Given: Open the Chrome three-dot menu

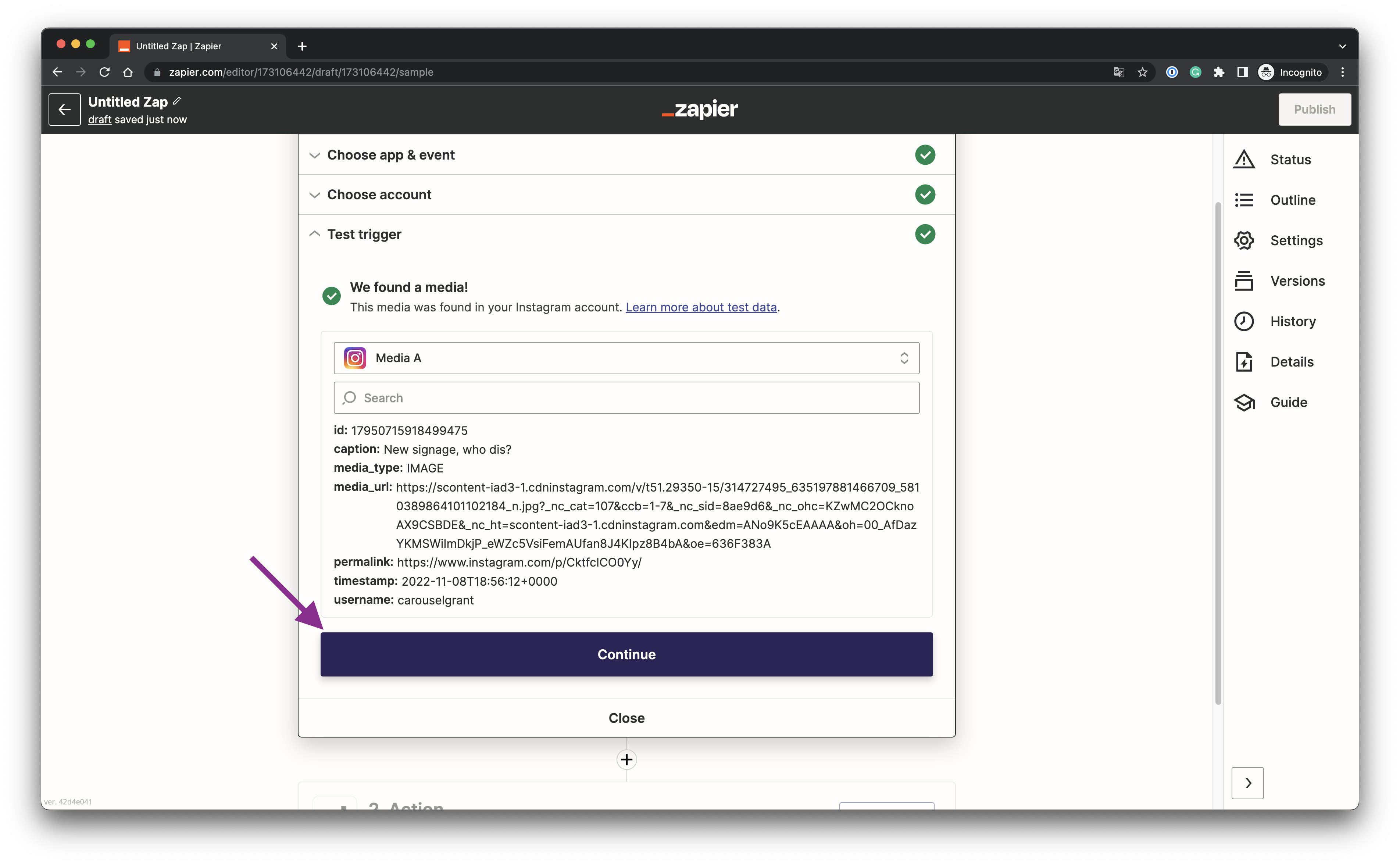Looking at the screenshot, I should tap(1342, 72).
